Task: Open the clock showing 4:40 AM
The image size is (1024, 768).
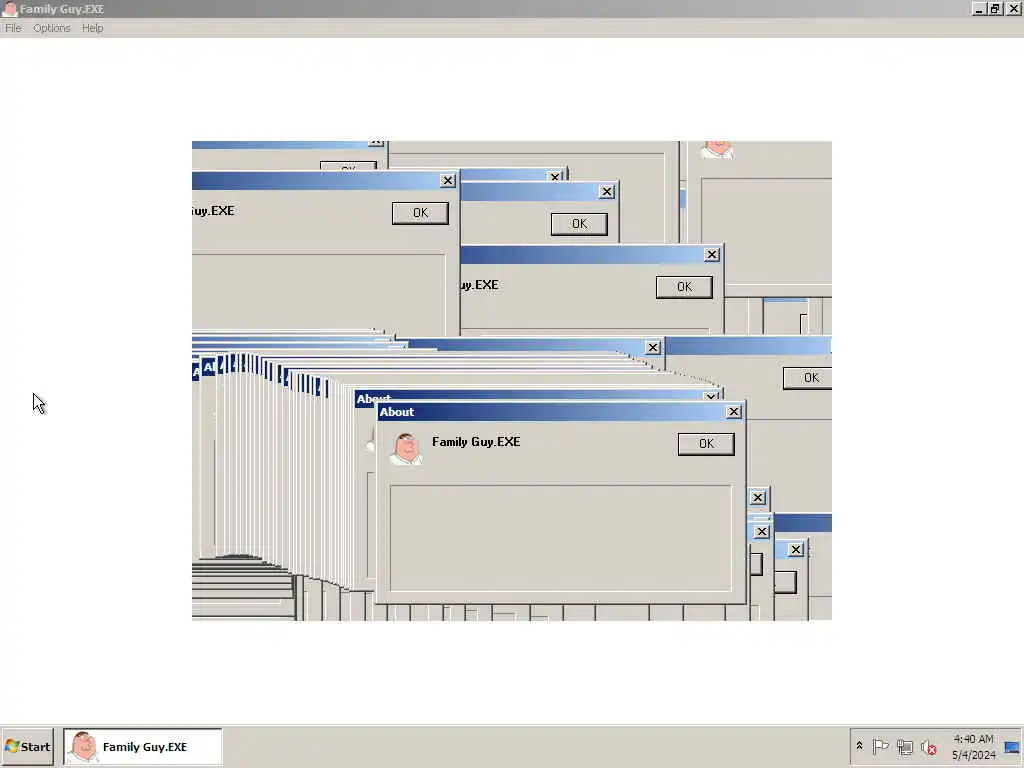Action: pyautogui.click(x=973, y=747)
